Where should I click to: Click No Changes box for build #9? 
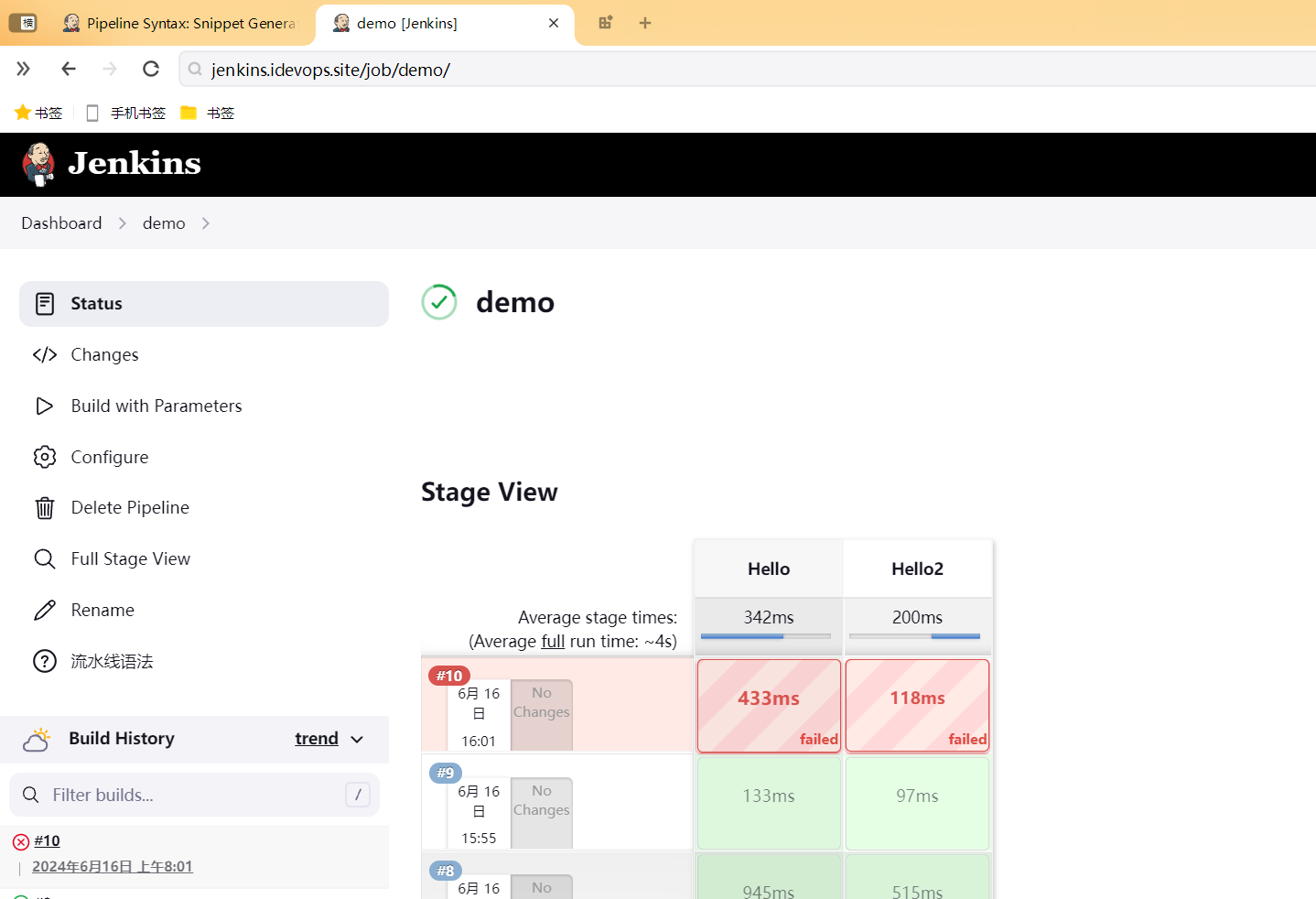point(542,813)
